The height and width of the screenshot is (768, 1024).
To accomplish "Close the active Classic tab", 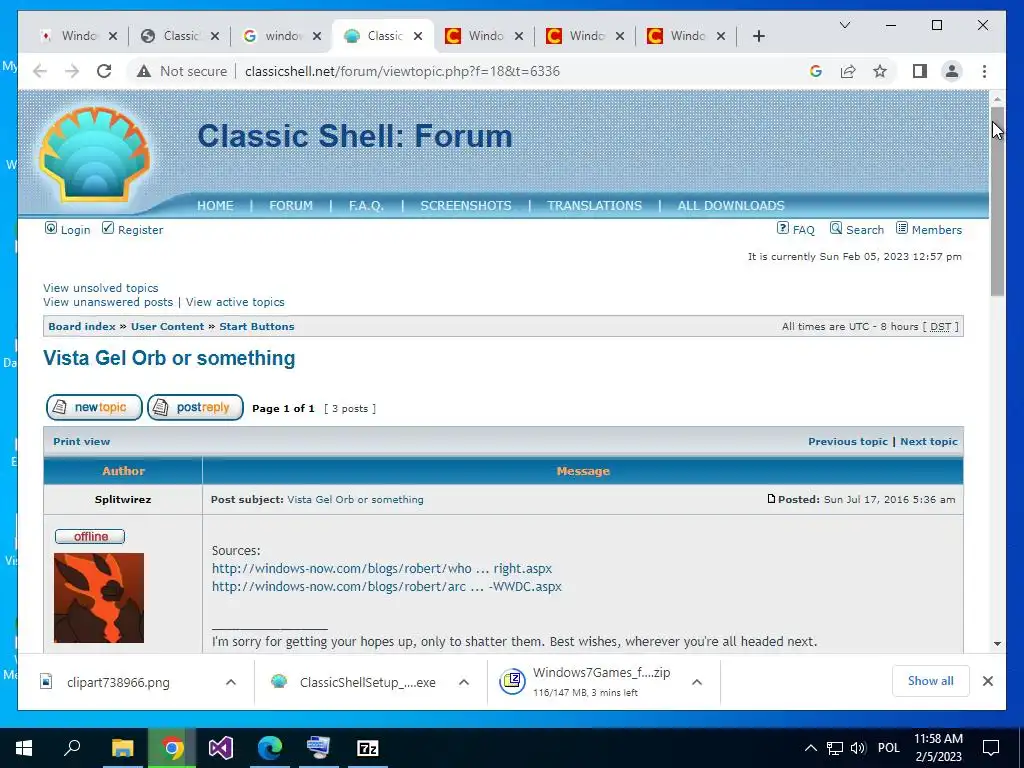I will coord(419,36).
